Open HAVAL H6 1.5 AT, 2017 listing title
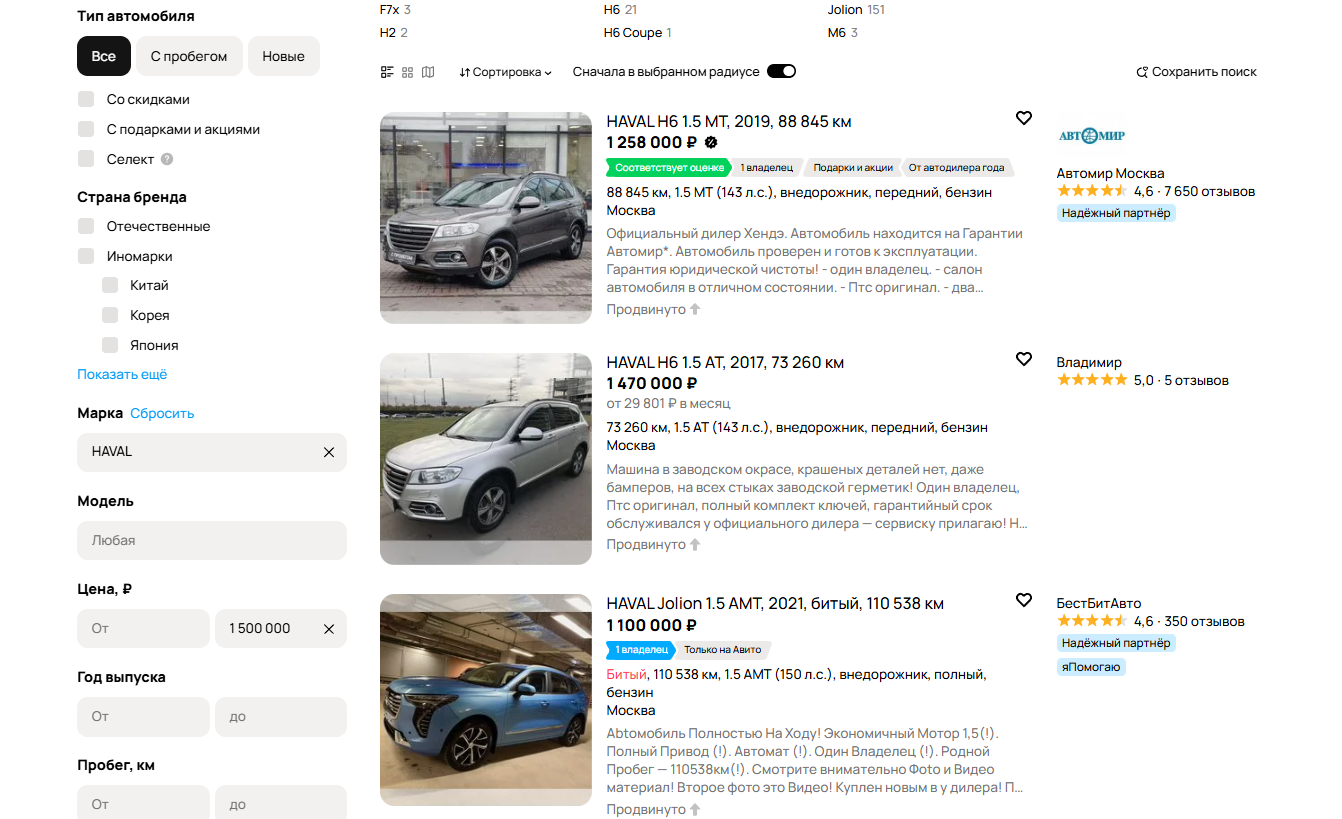 [x=725, y=363]
